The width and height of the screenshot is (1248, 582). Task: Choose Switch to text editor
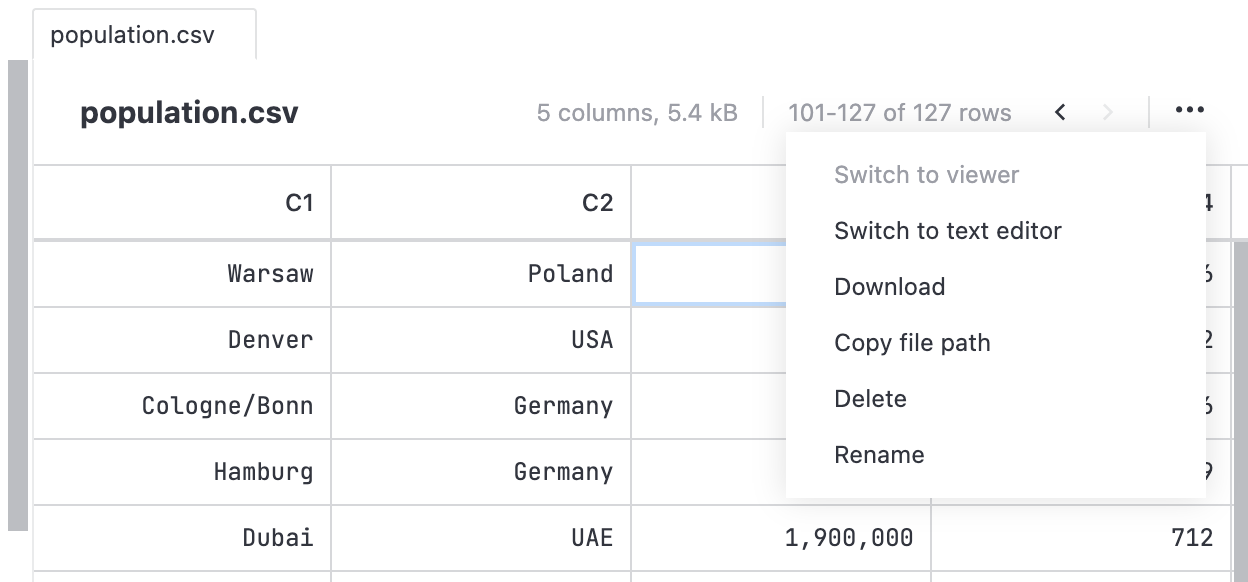(x=947, y=230)
